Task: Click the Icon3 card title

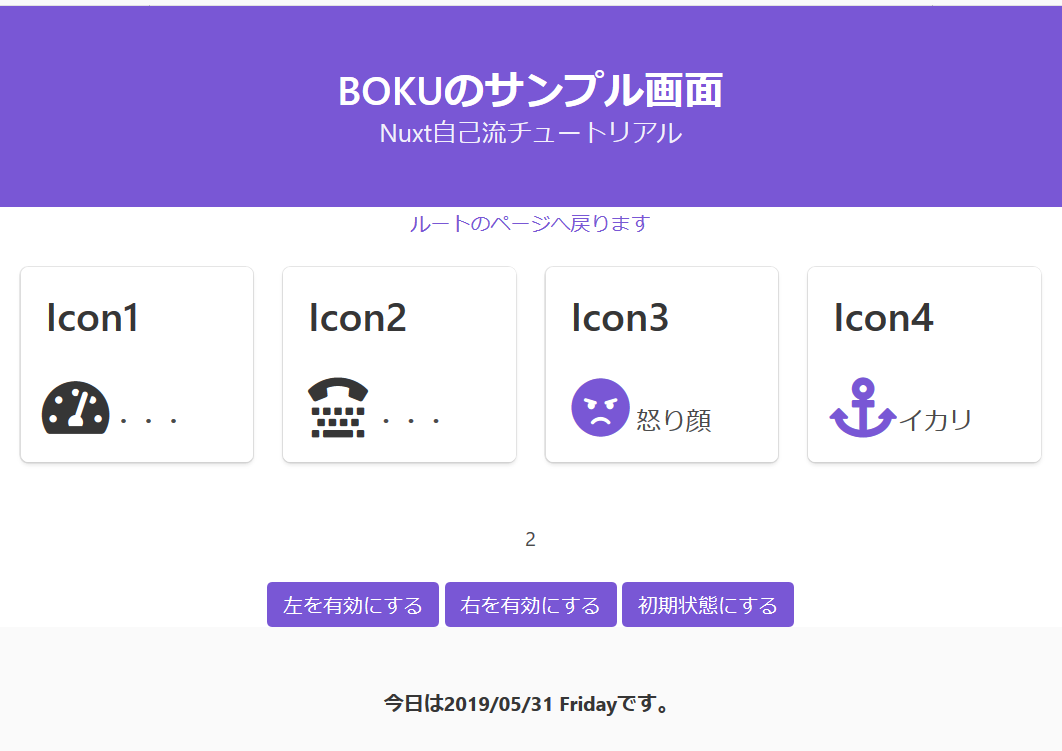Action: [x=621, y=317]
